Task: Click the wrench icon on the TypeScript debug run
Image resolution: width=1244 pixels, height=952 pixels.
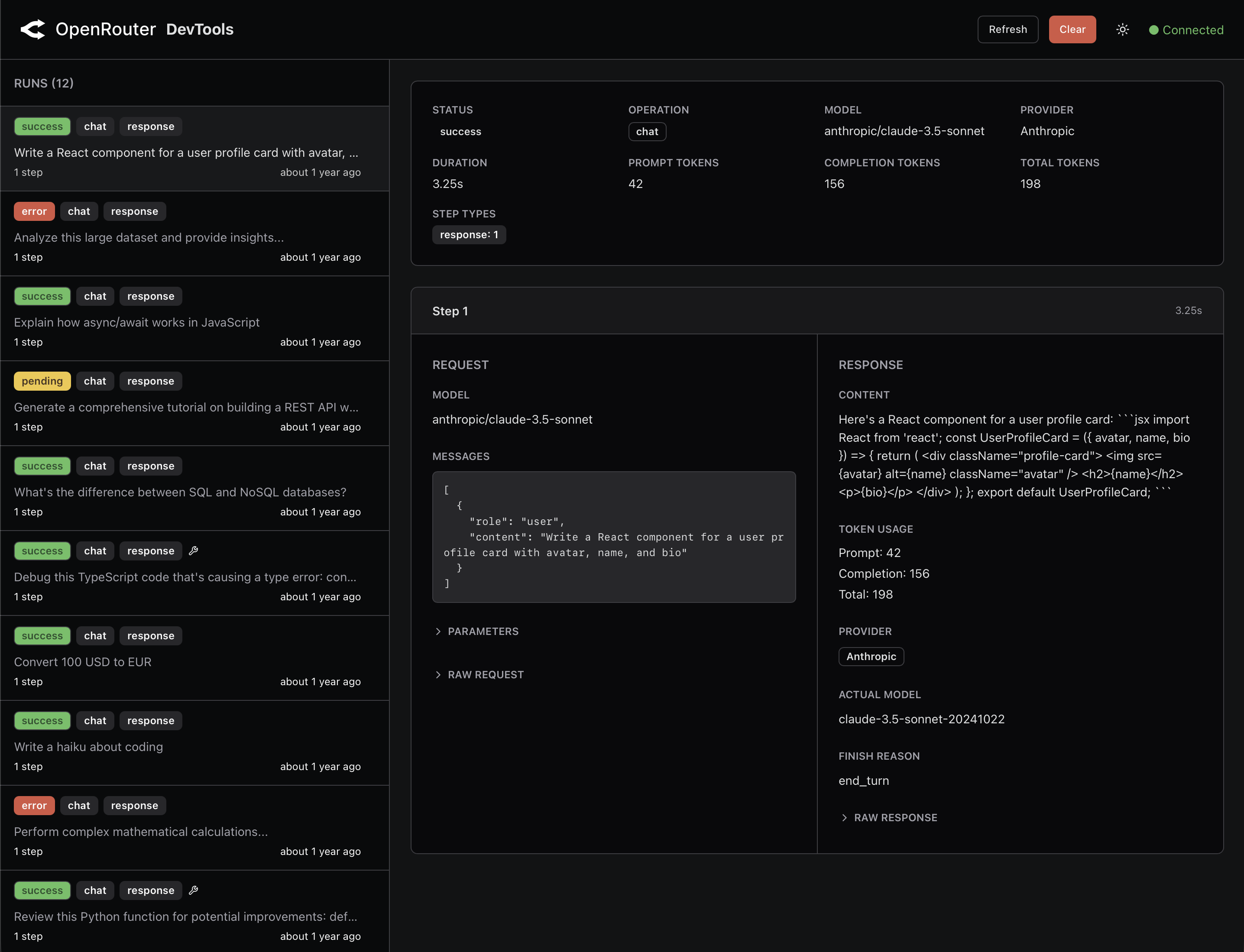Action: click(x=194, y=550)
